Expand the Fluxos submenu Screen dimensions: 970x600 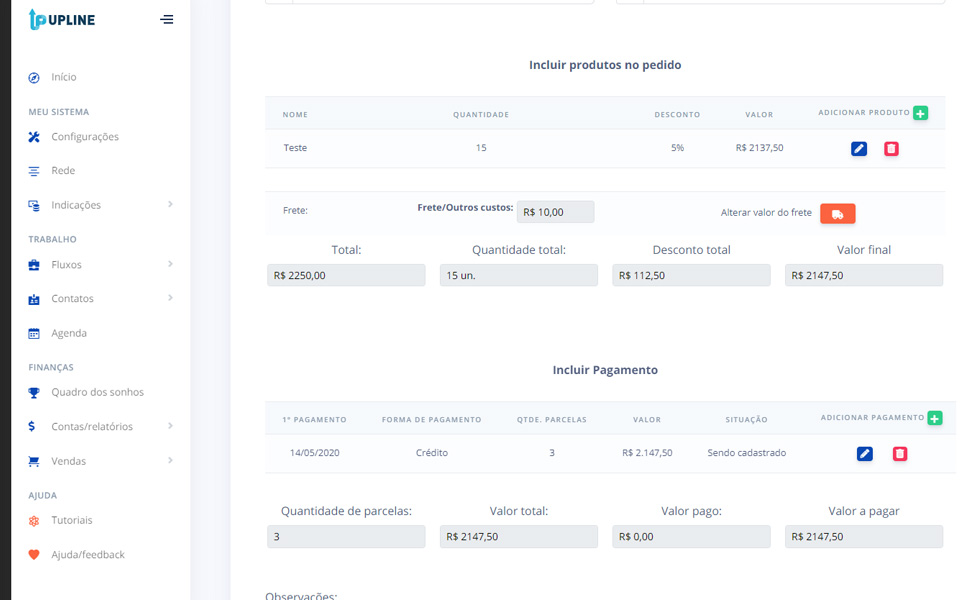pos(100,265)
